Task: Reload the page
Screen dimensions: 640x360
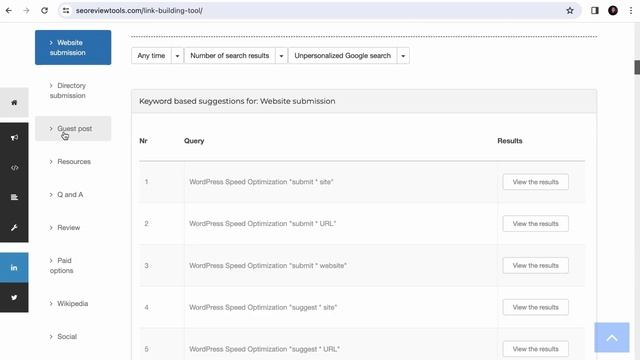Action: 44,11
